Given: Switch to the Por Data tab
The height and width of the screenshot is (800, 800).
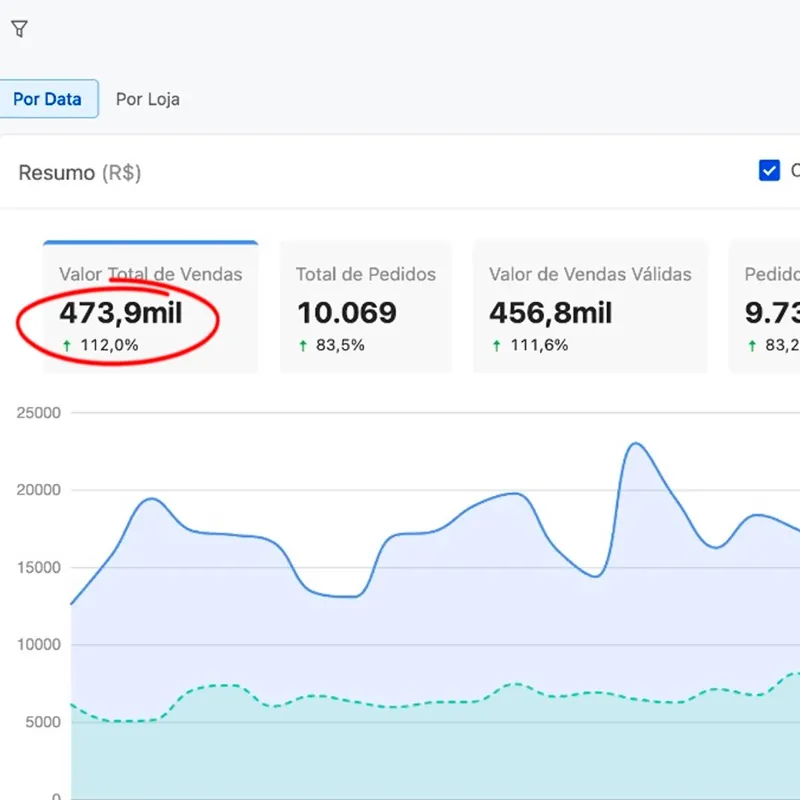Looking at the screenshot, I should tap(47, 99).
